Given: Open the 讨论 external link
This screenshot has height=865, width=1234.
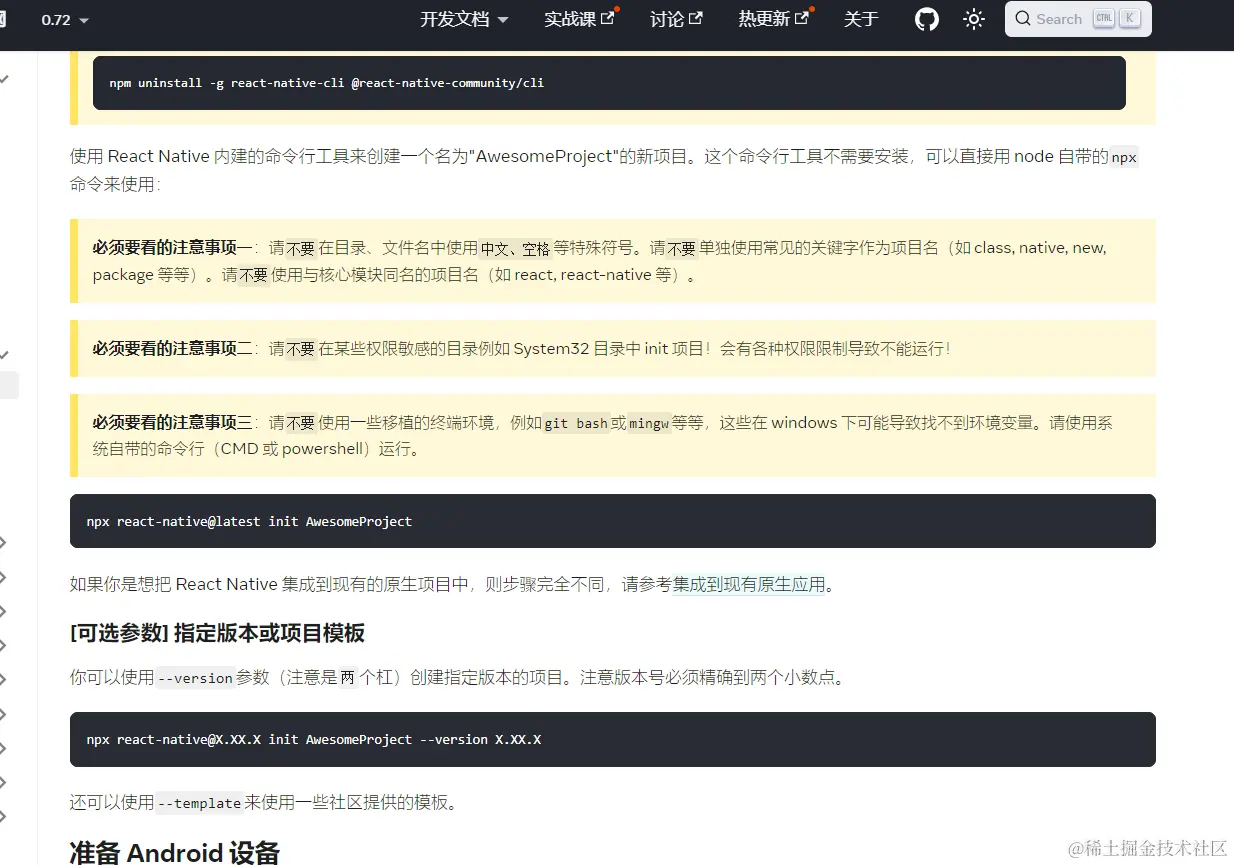Looking at the screenshot, I should coord(676,19).
